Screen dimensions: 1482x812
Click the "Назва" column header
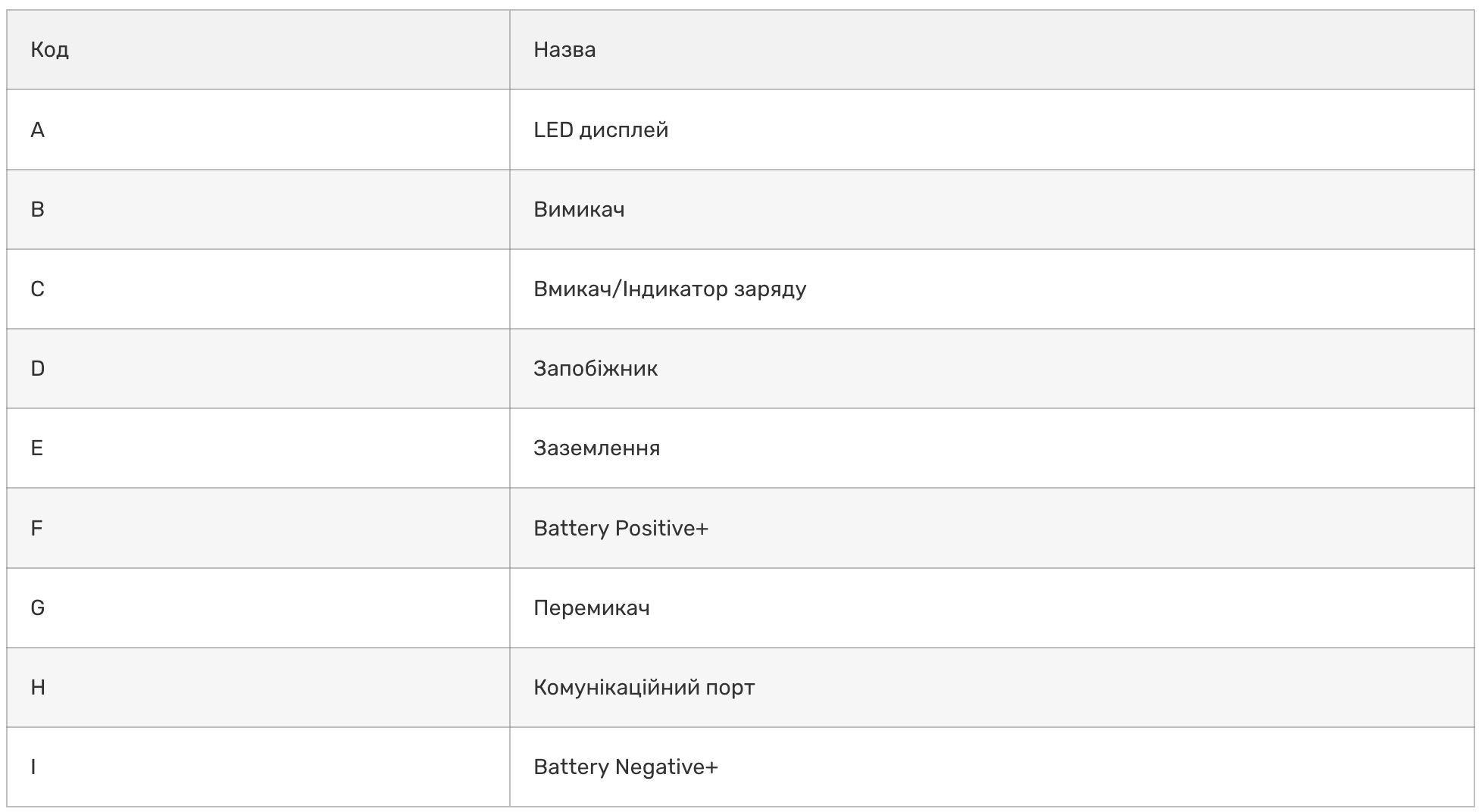[564, 50]
